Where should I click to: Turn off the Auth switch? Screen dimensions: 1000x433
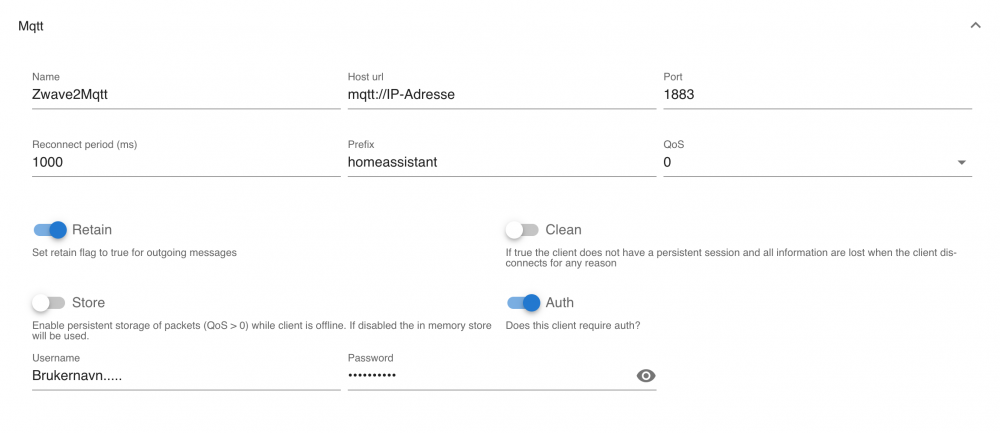[523, 302]
